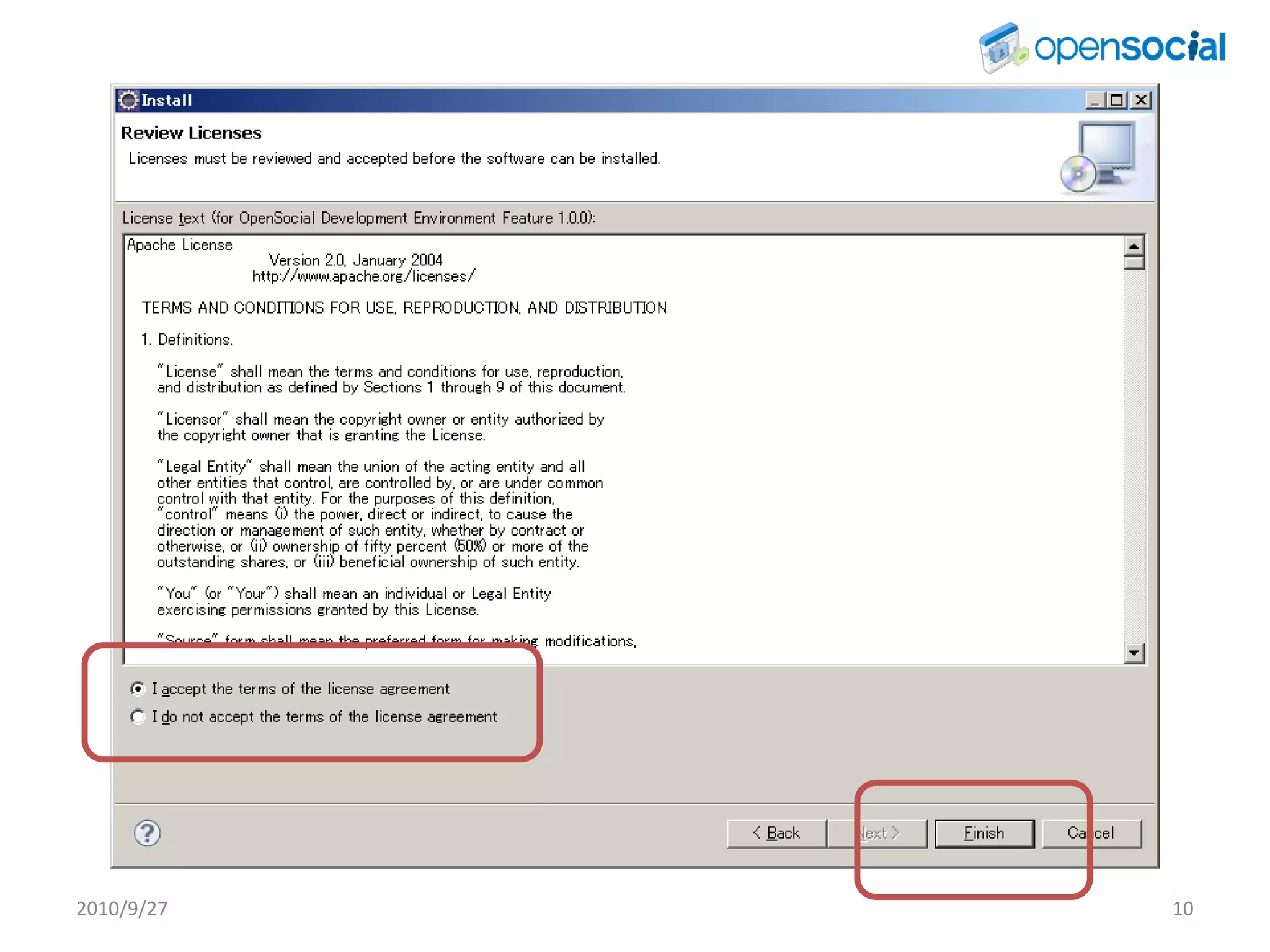Go back with the Back button
This screenshot has width=1270, height=952.
776,833
